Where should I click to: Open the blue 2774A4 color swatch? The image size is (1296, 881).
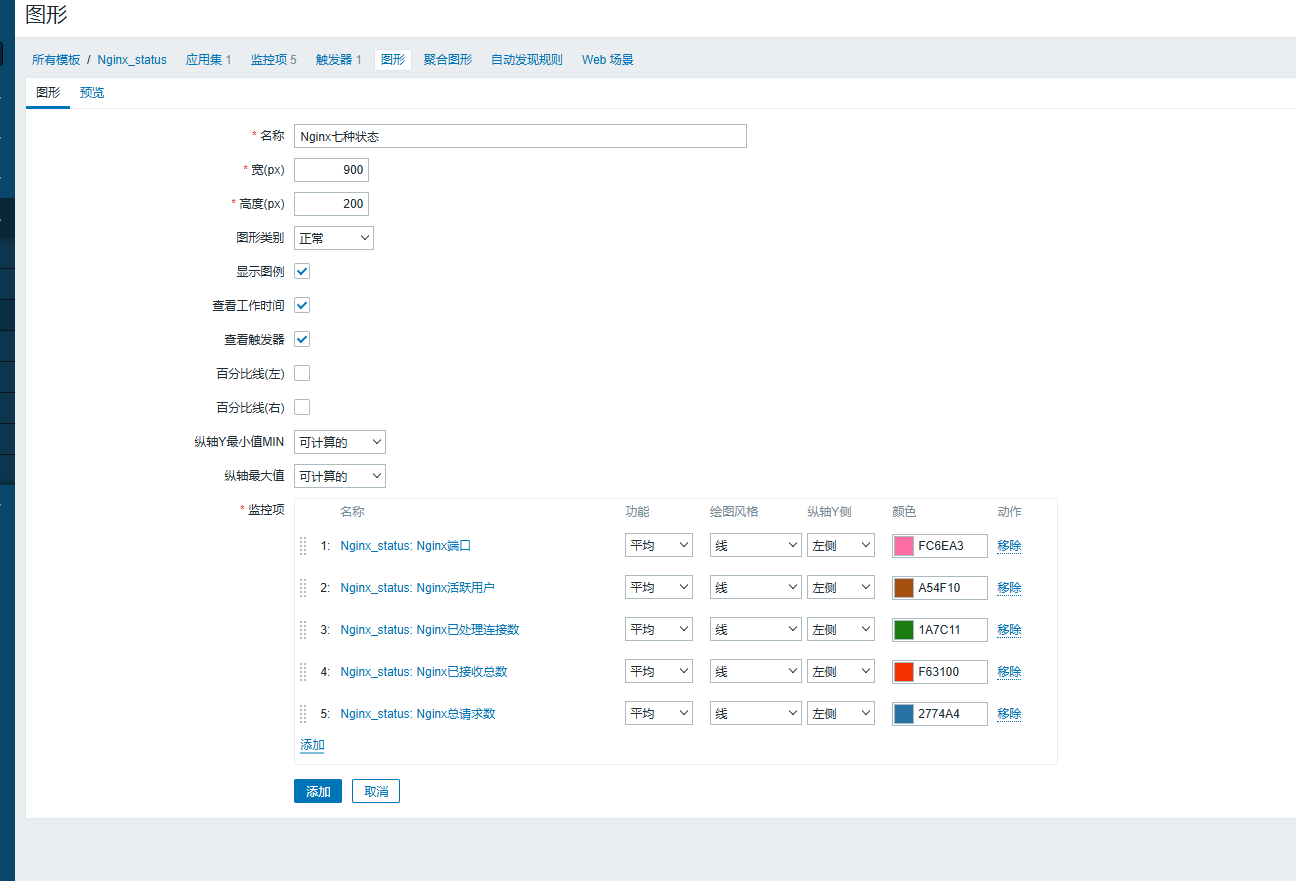click(904, 714)
